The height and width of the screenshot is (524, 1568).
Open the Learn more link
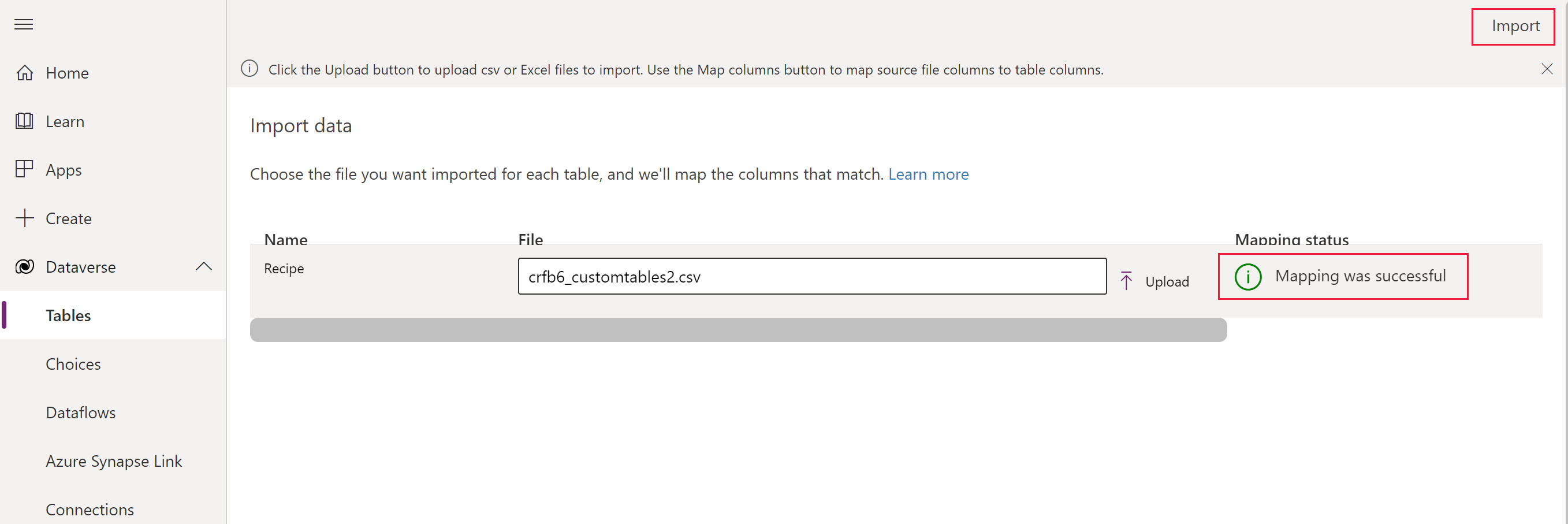tap(928, 174)
